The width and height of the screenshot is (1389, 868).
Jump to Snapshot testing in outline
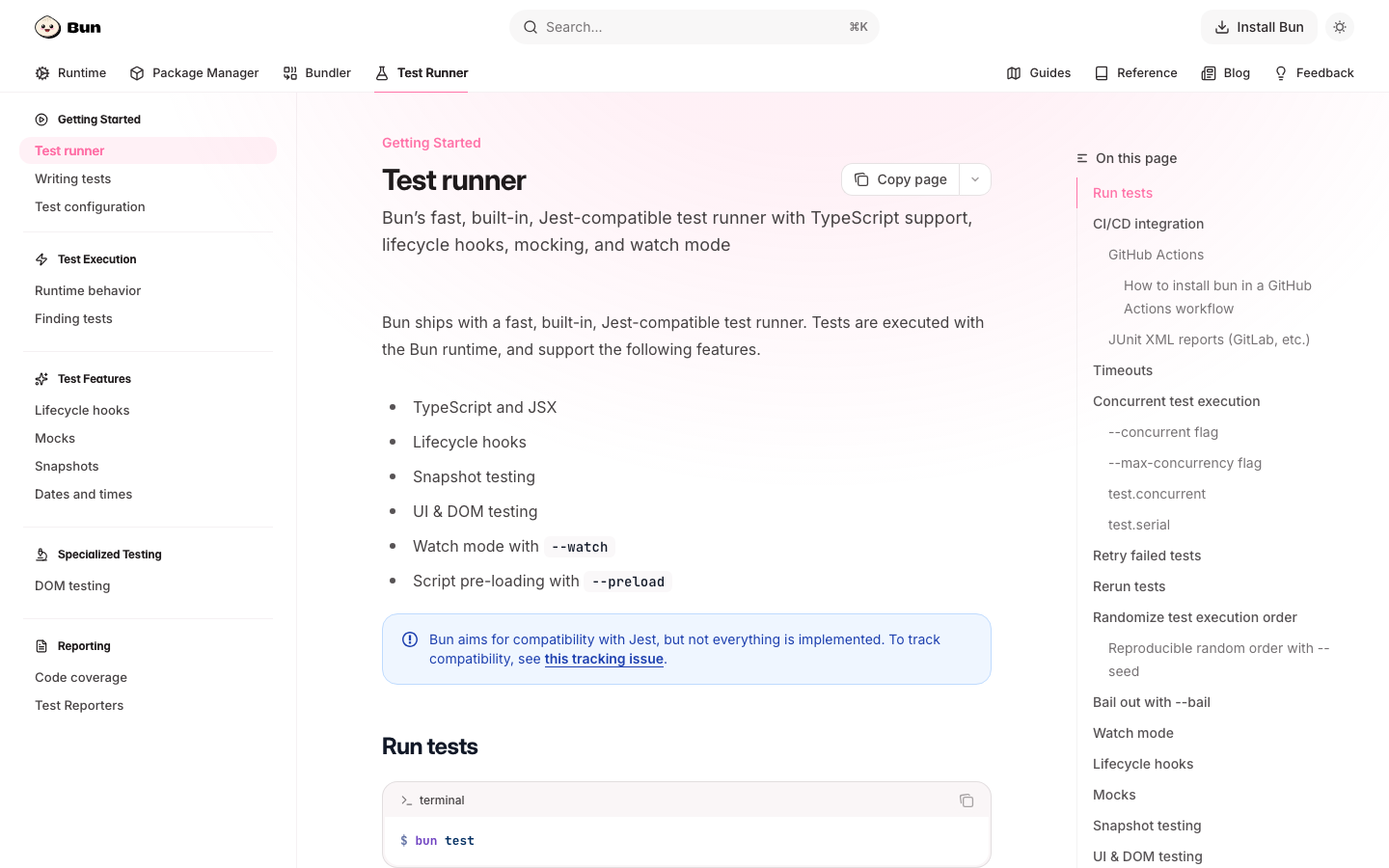click(1147, 826)
